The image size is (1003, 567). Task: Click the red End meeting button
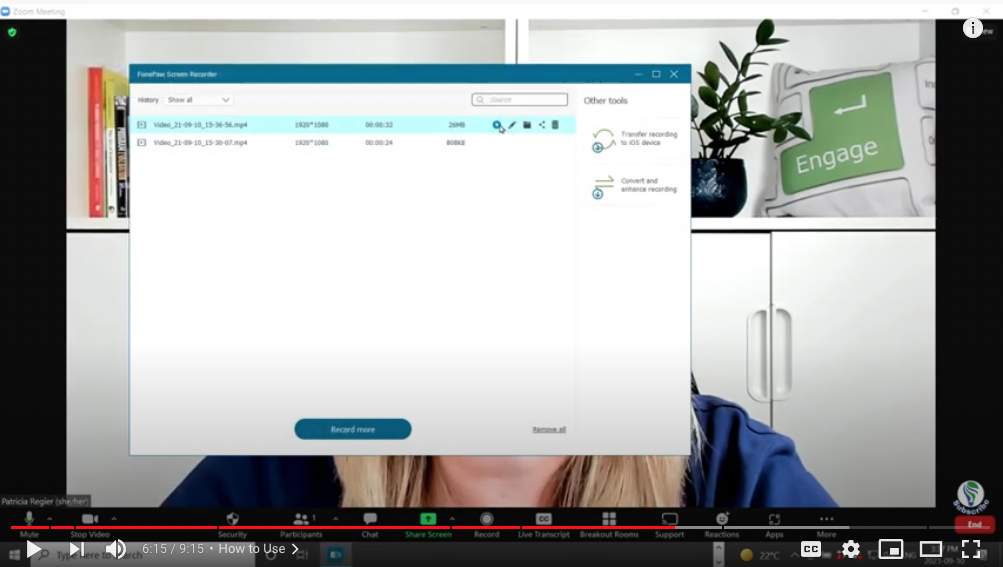[x=974, y=524]
